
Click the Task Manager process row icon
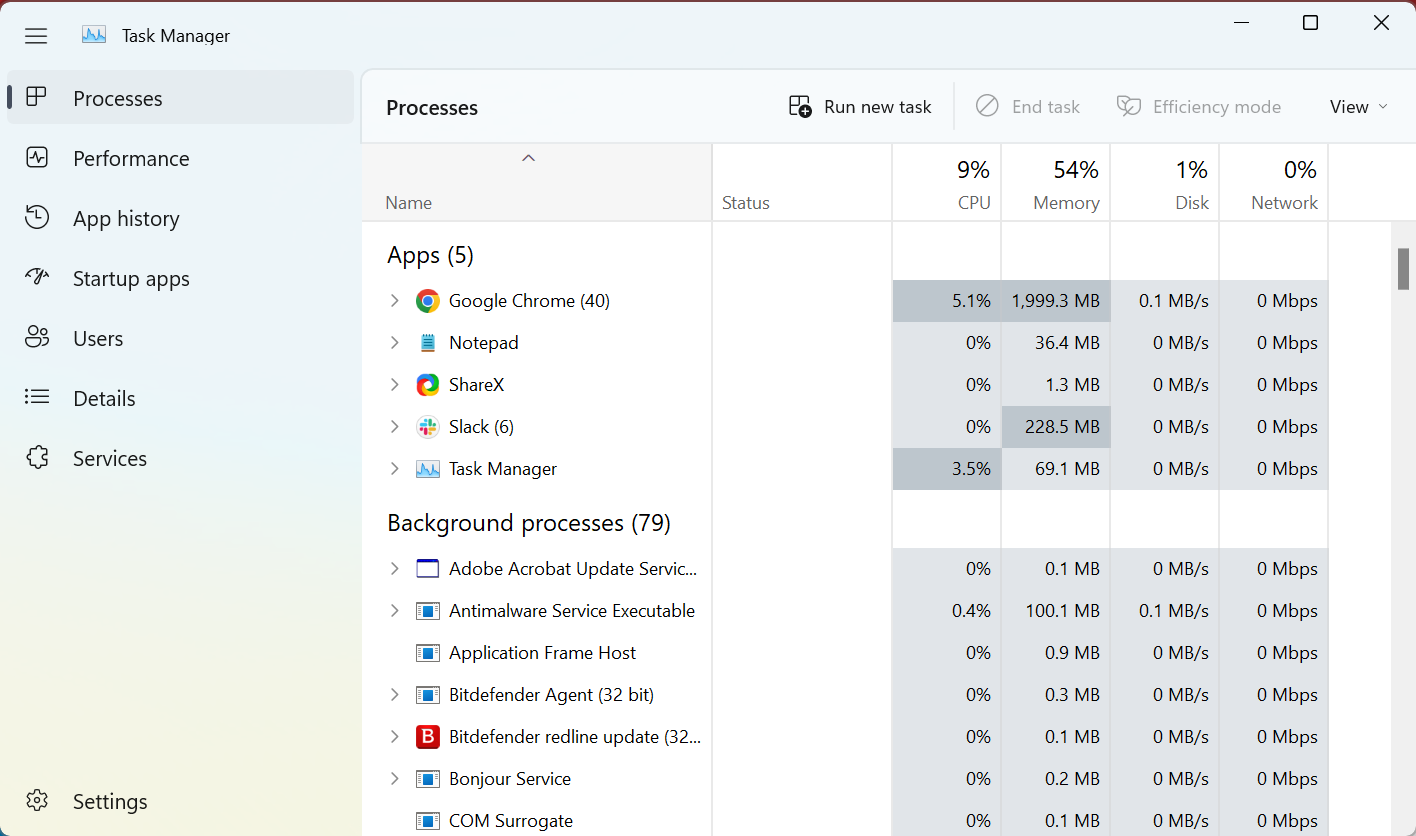pos(428,469)
